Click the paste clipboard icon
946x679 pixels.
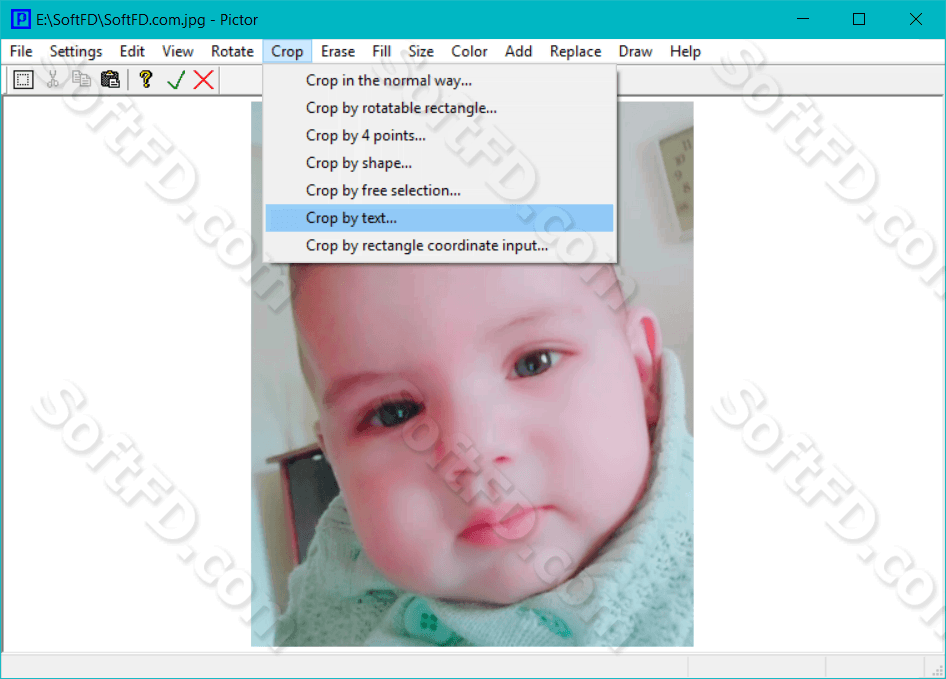(x=110, y=80)
